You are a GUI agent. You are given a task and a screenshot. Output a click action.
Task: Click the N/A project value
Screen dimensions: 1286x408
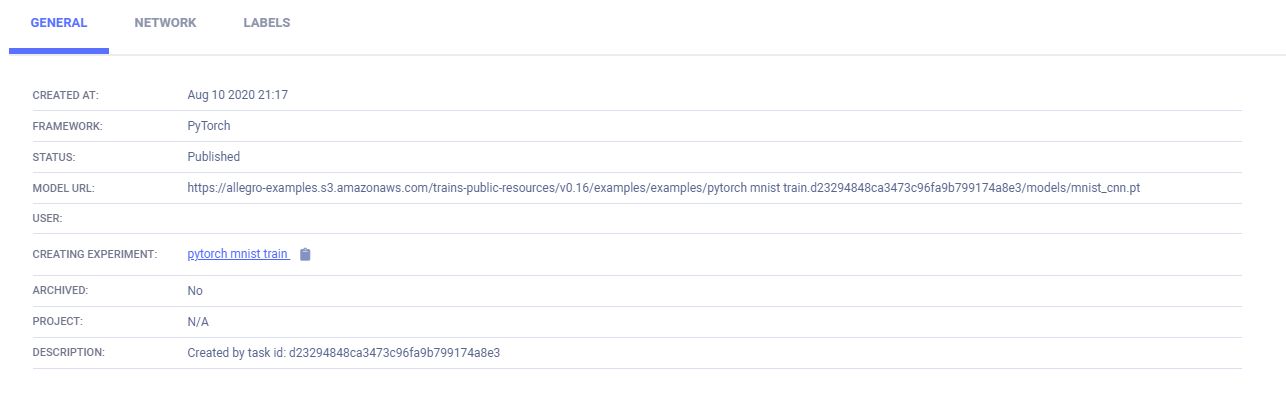pyautogui.click(x=198, y=322)
